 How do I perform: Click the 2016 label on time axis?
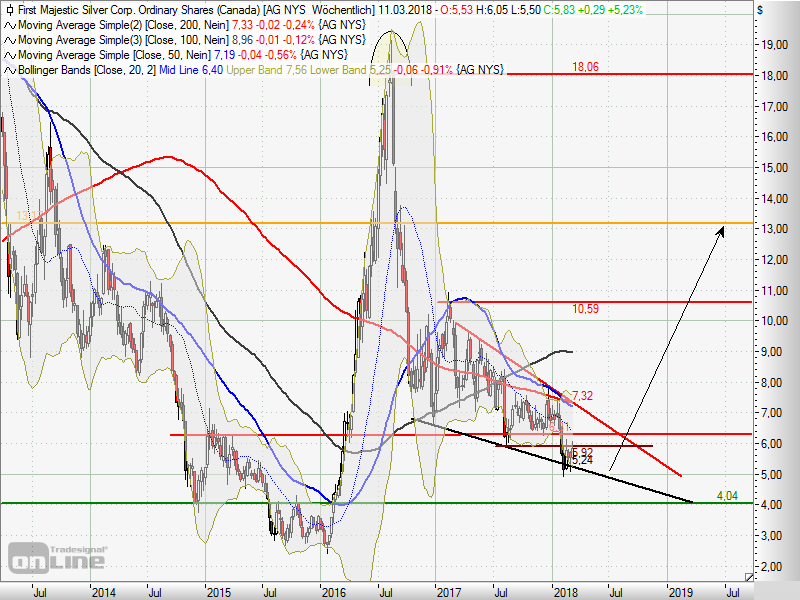click(334, 593)
